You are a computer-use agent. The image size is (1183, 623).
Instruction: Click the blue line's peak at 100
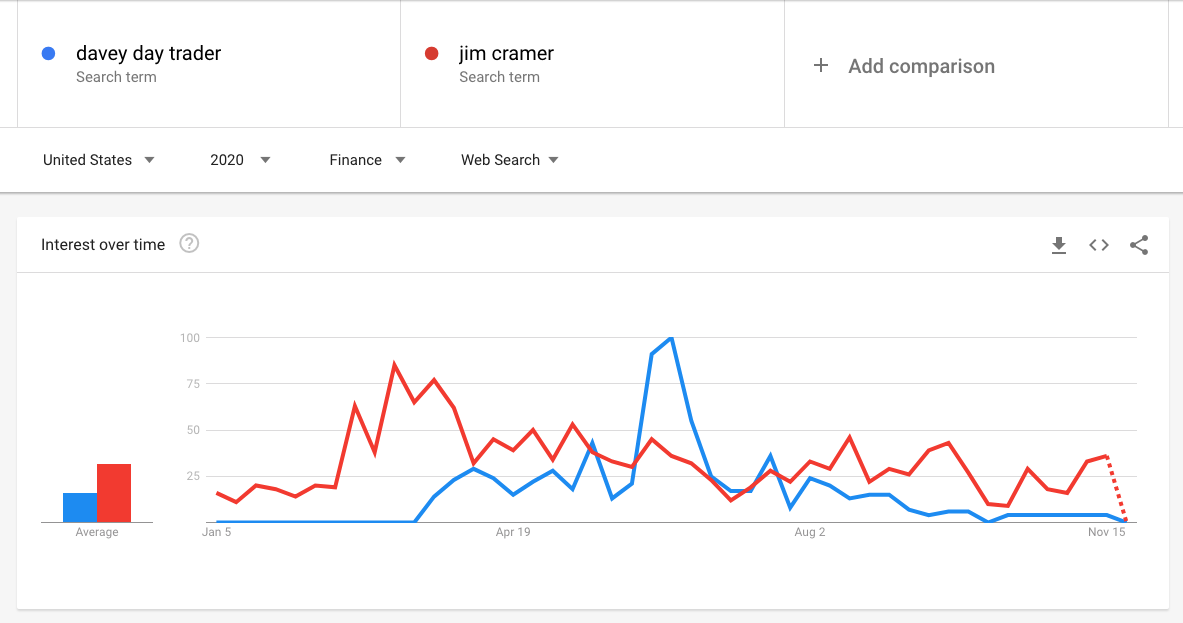pyautogui.click(x=671, y=339)
